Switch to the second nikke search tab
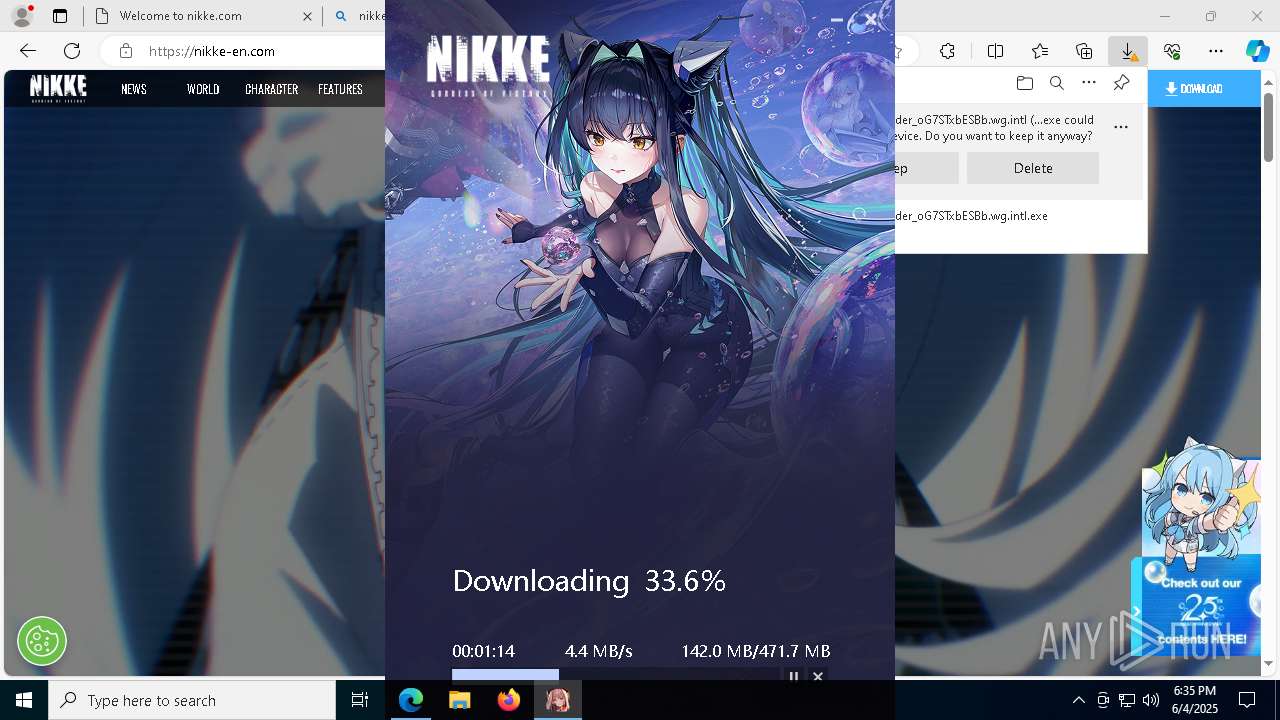The width and height of the screenshot is (1280, 720). point(359,16)
